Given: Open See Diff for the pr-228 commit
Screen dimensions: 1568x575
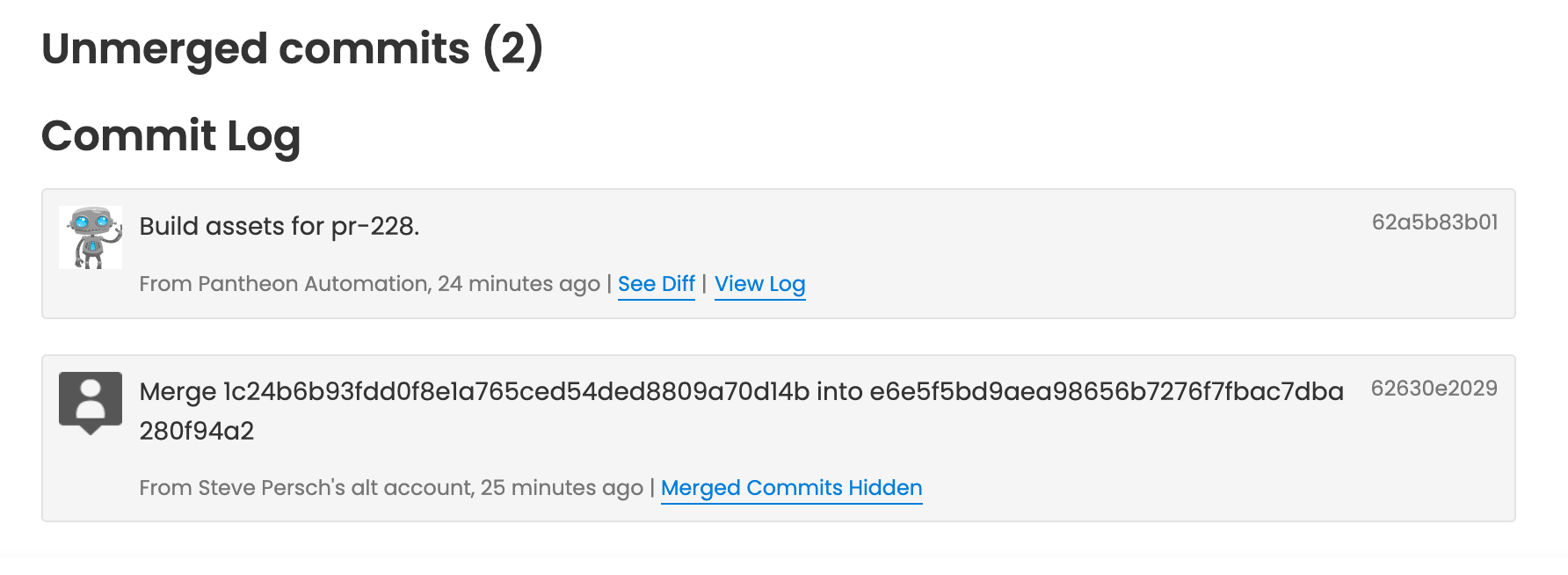Looking at the screenshot, I should pyautogui.click(x=656, y=283).
